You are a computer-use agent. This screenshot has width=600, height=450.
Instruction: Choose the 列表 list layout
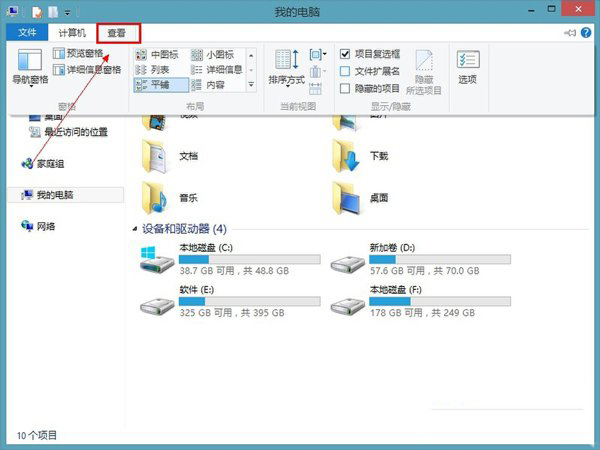pyautogui.click(x=153, y=70)
